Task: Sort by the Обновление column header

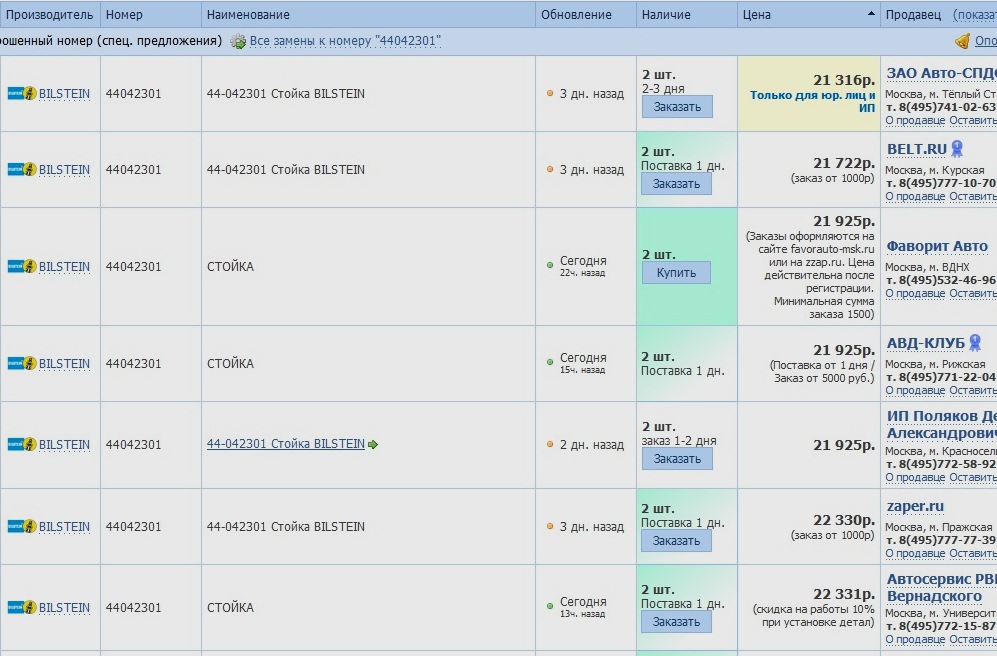Action: [x=586, y=15]
